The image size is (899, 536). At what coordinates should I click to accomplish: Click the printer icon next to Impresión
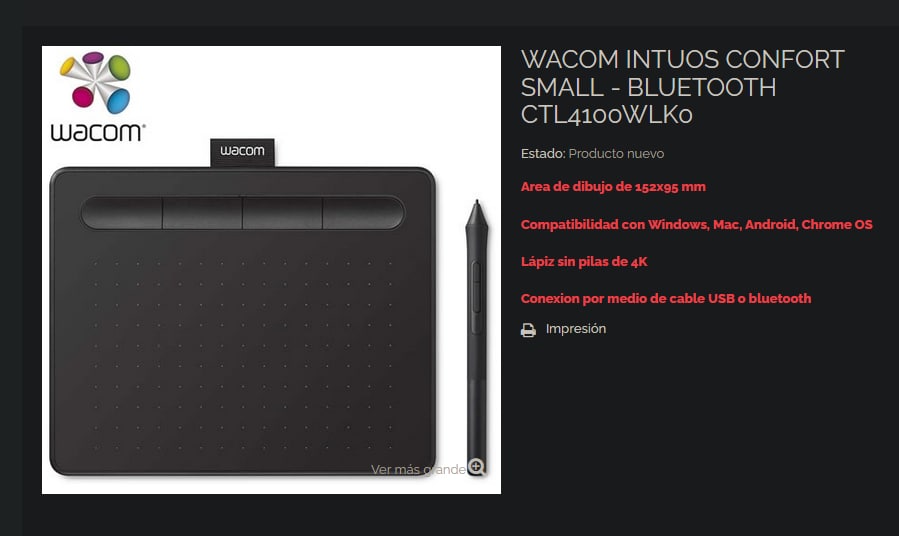pyautogui.click(x=528, y=330)
